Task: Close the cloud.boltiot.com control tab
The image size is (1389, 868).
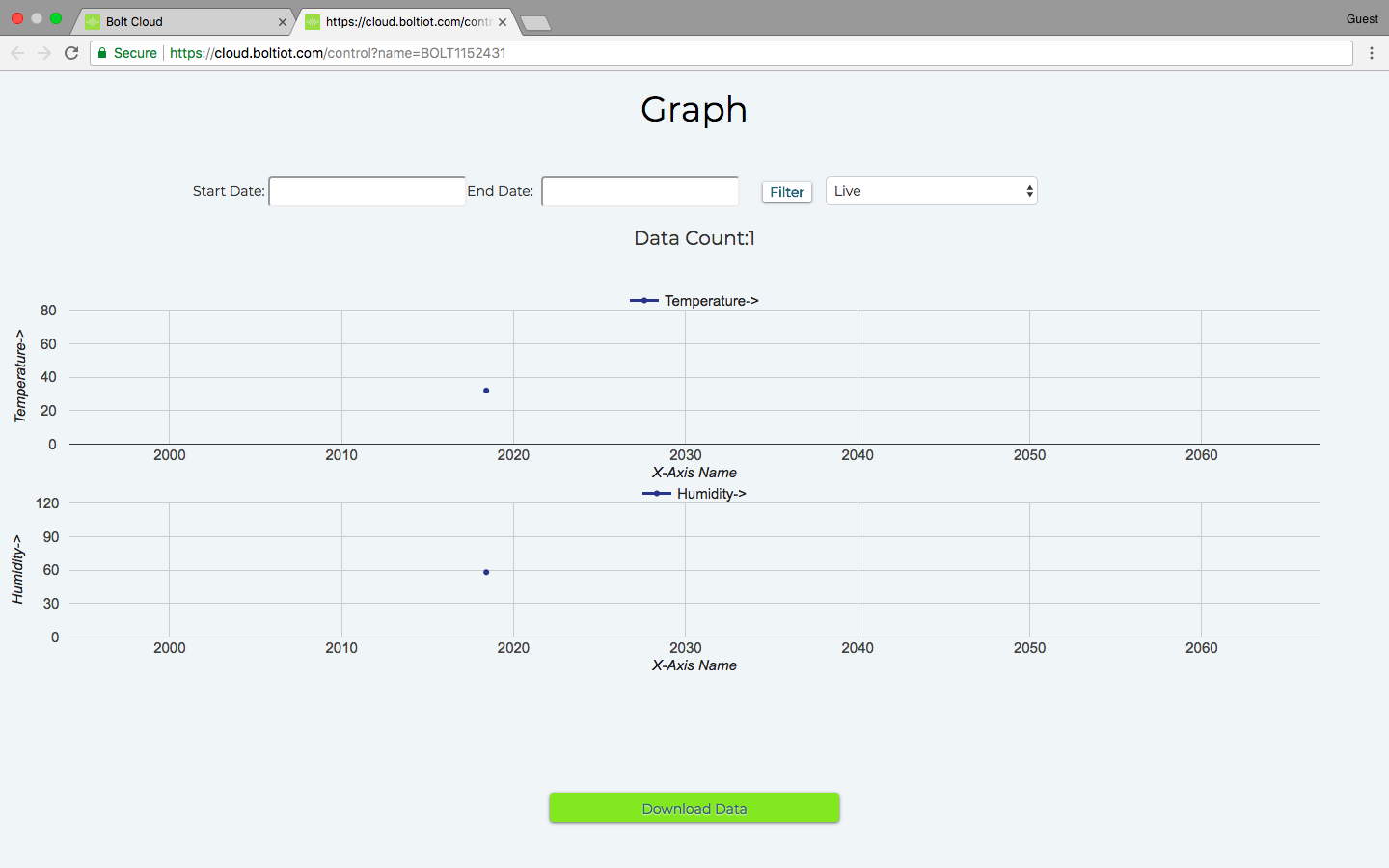Action: (x=503, y=22)
